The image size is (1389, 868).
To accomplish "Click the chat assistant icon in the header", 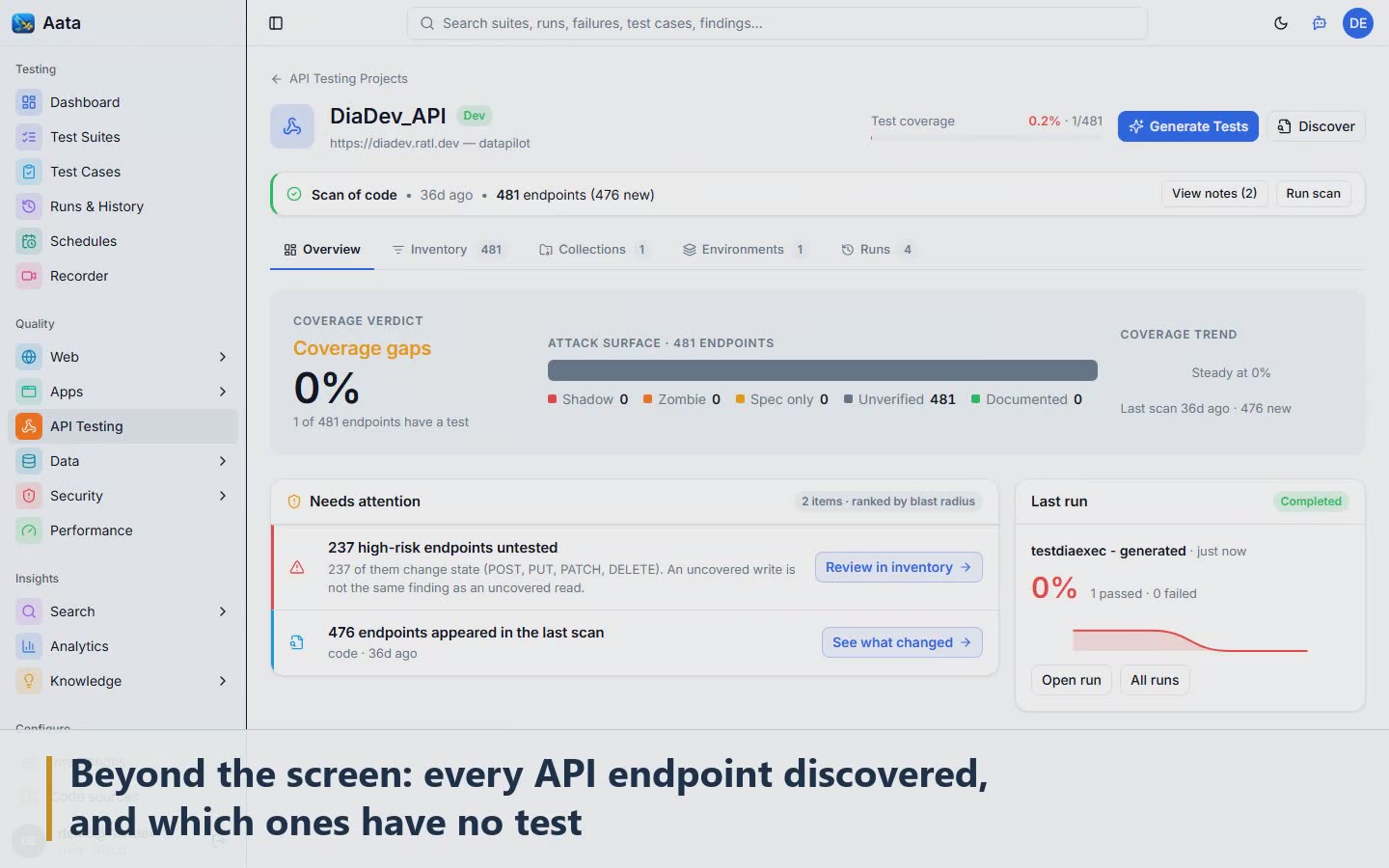I will coord(1320,23).
